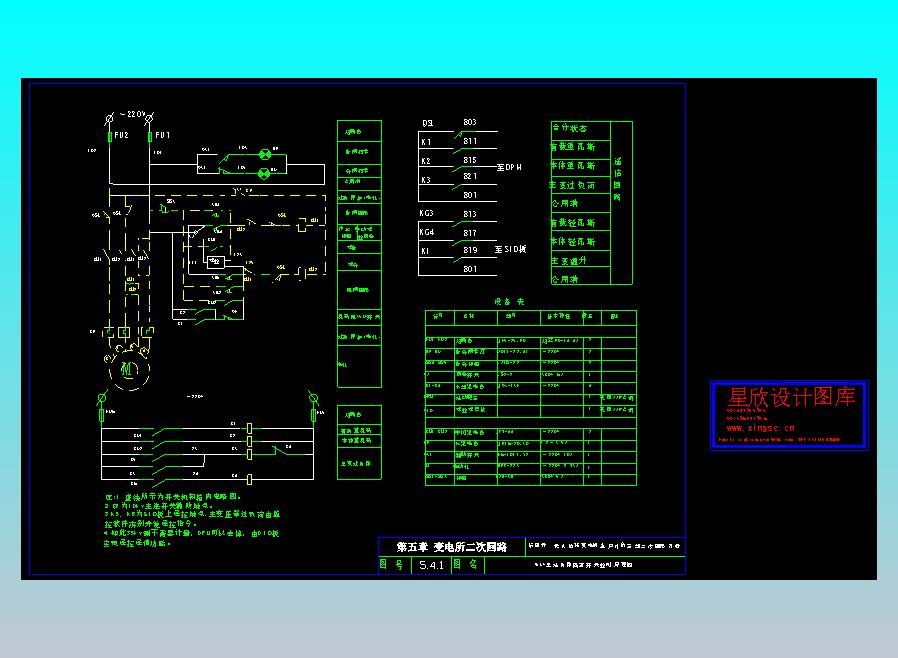
Task: Click first note line starting 注:1 虚线所示
Action: [174, 497]
